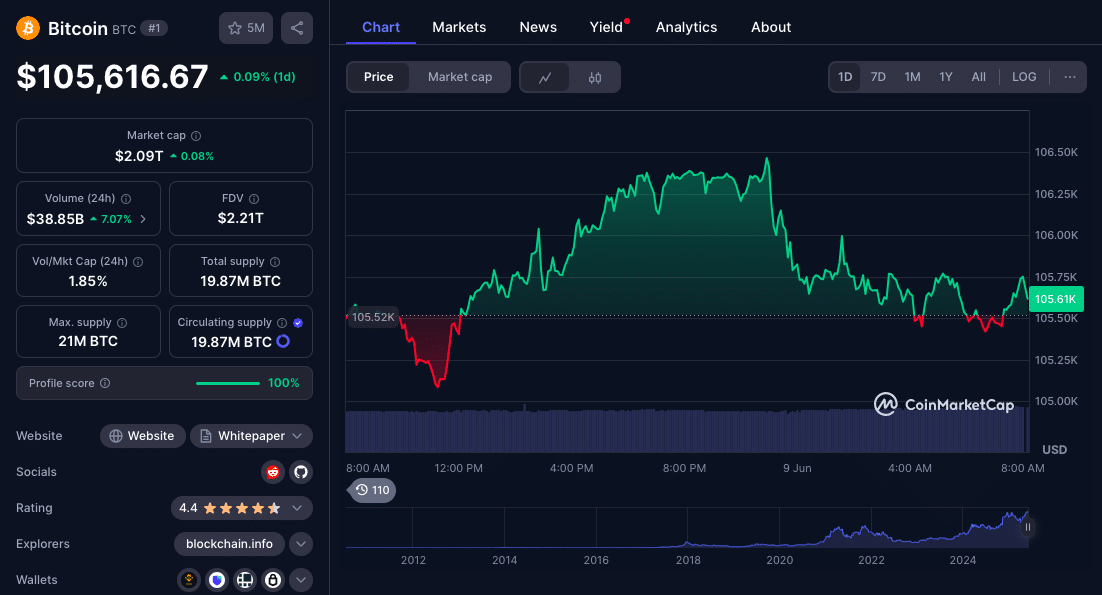Select the 1M time range

912,77
